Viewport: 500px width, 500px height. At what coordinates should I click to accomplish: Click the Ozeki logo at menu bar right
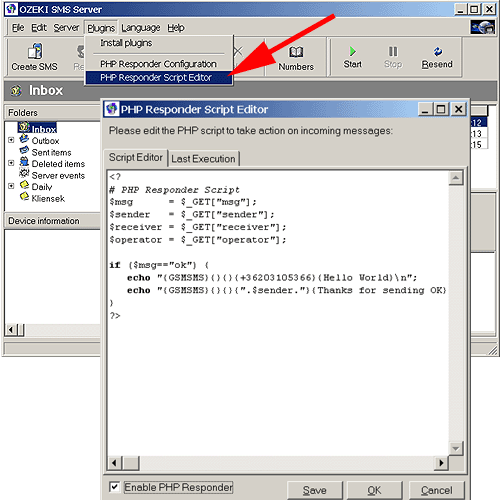[x=482, y=27]
